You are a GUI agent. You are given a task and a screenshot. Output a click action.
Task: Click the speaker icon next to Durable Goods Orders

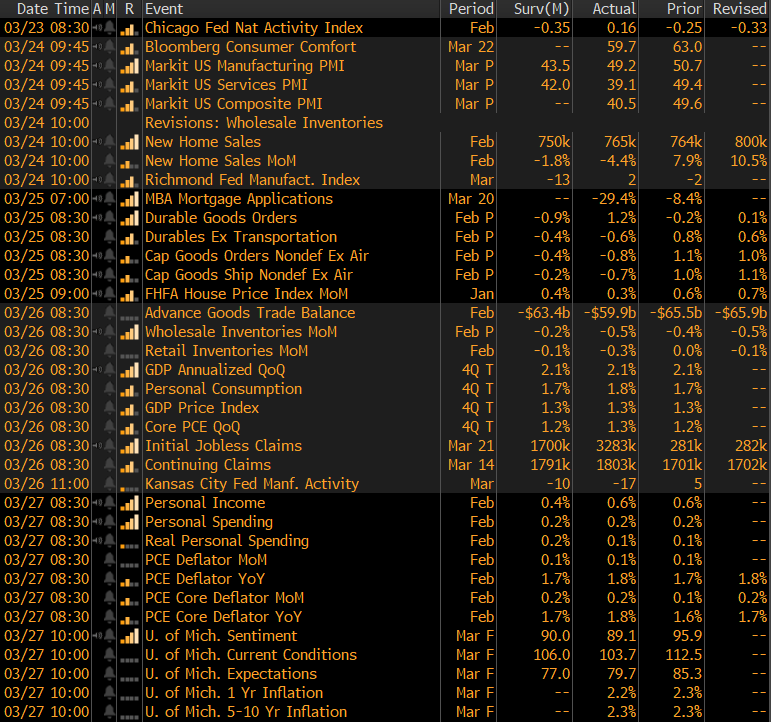(x=96, y=218)
